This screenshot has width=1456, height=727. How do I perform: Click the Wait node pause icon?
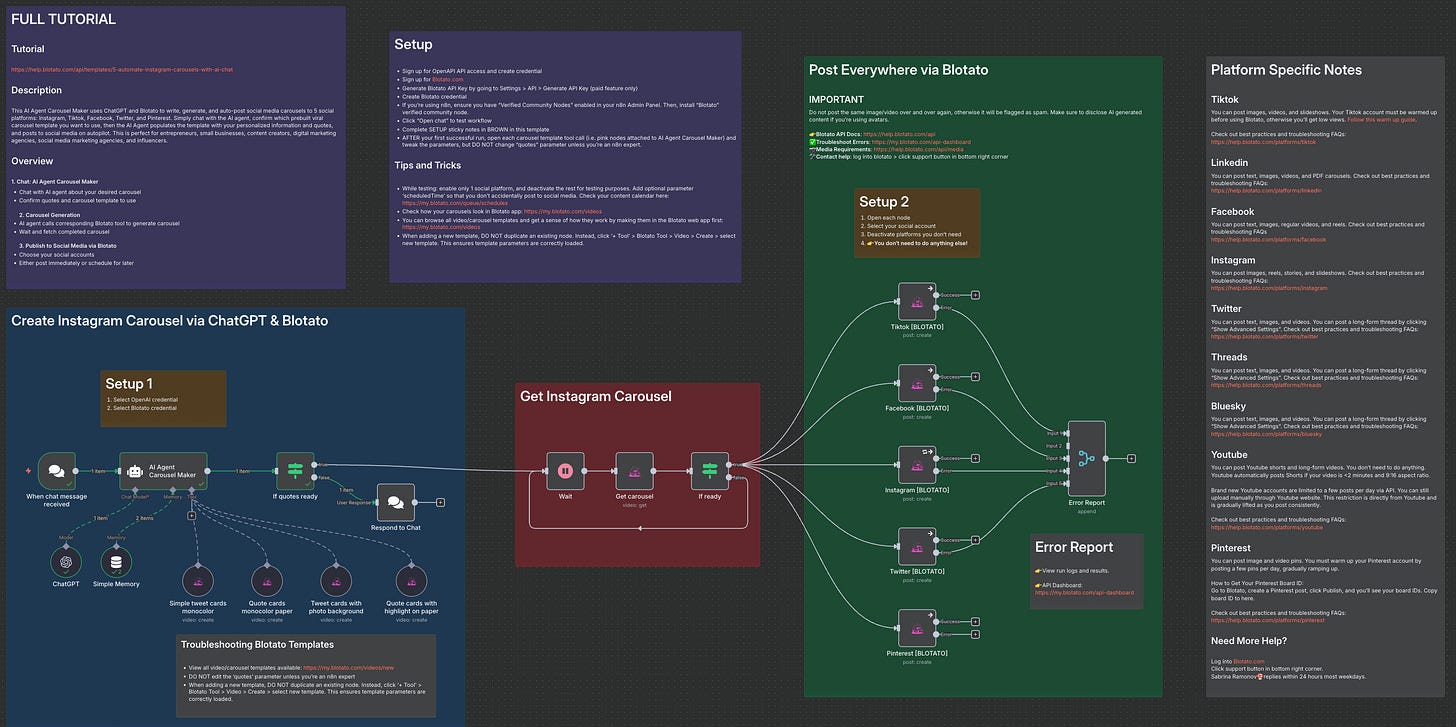coord(565,471)
